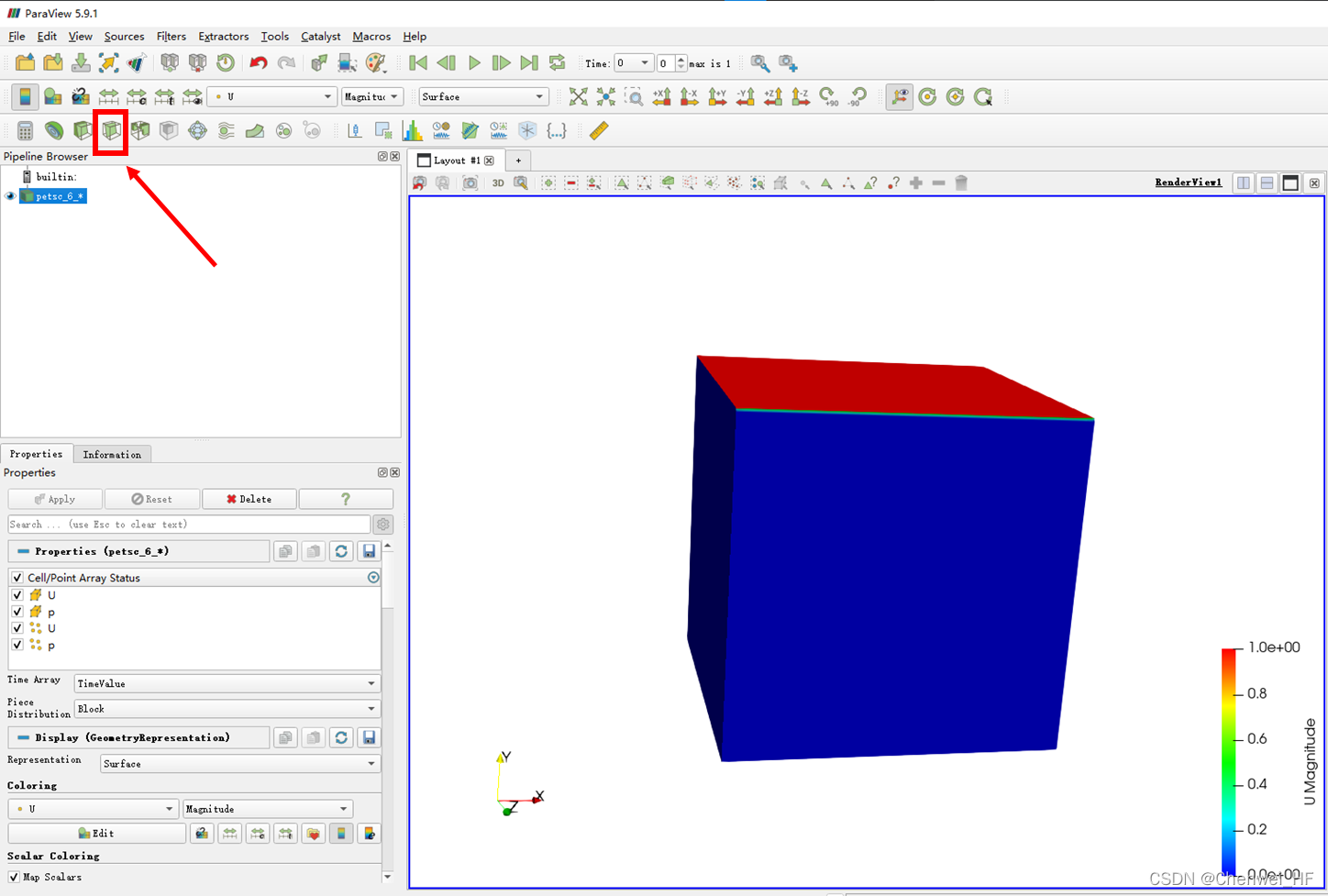Image resolution: width=1328 pixels, height=896 pixels.
Task: Uncheck the Map Scalars checkbox
Action: 14,878
